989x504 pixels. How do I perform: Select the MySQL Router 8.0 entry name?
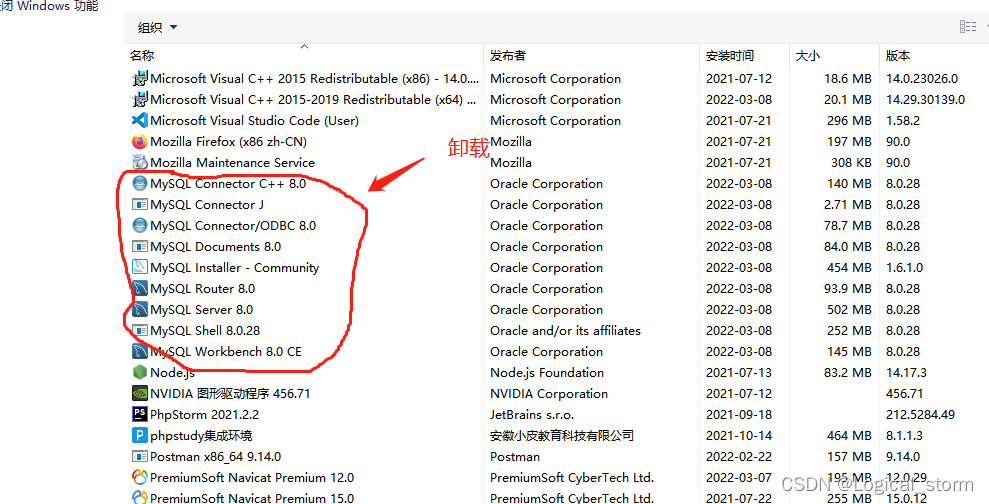pyautogui.click(x=202, y=288)
